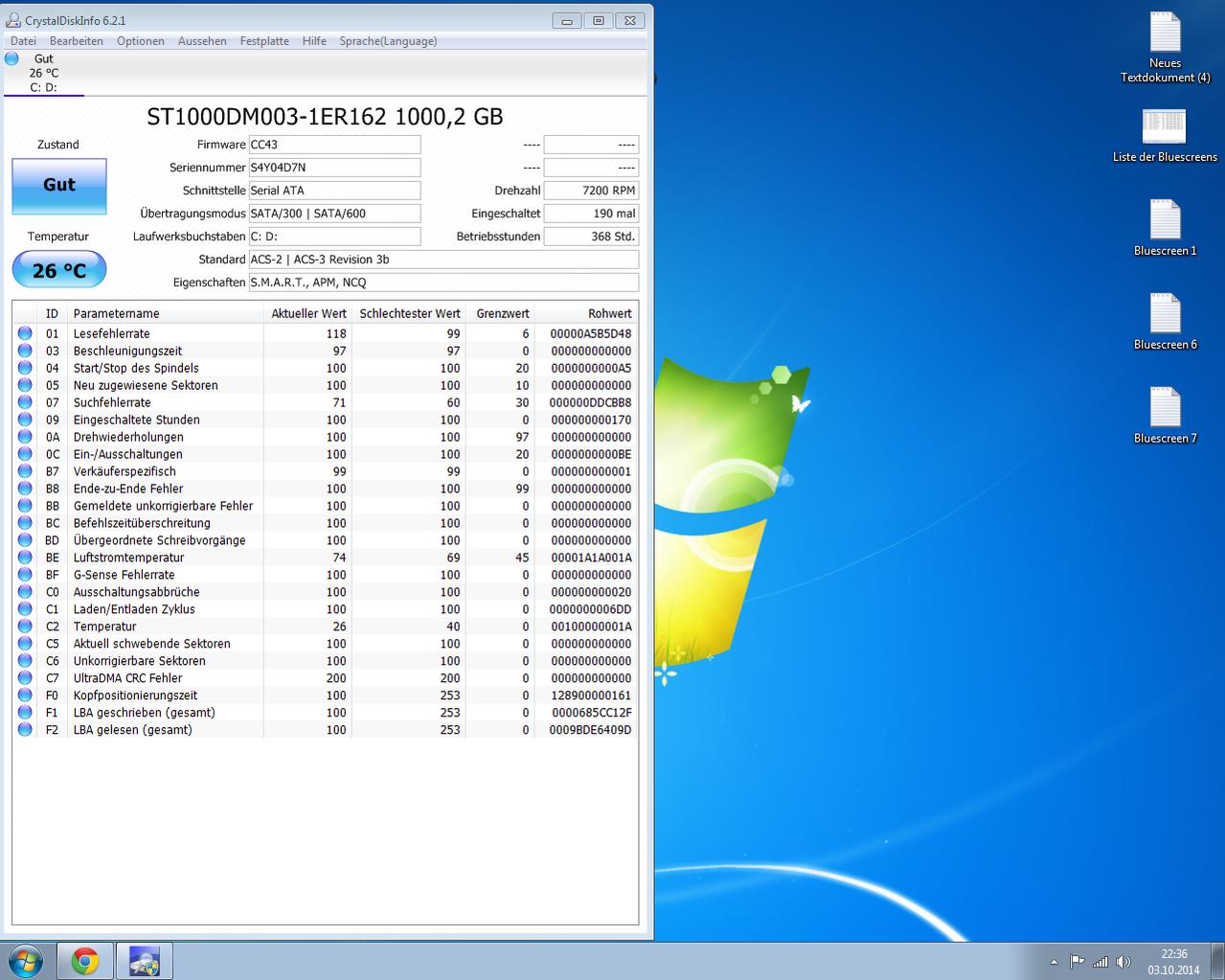Image resolution: width=1225 pixels, height=980 pixels.
Task: Click status icon of Temperatur row C2
Action: tap(25, 627)
